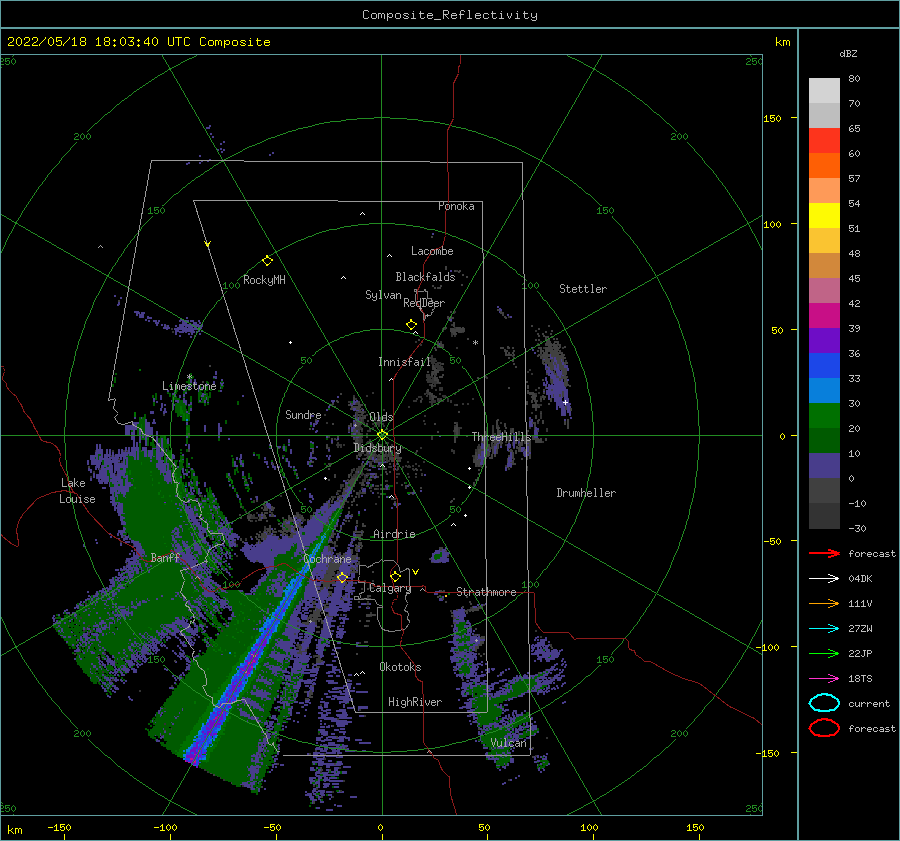Image resolution: width=900 pixels, height=841 pixels.
Task: Click the white plus marker east of ThreeHills
Action: 565,402
